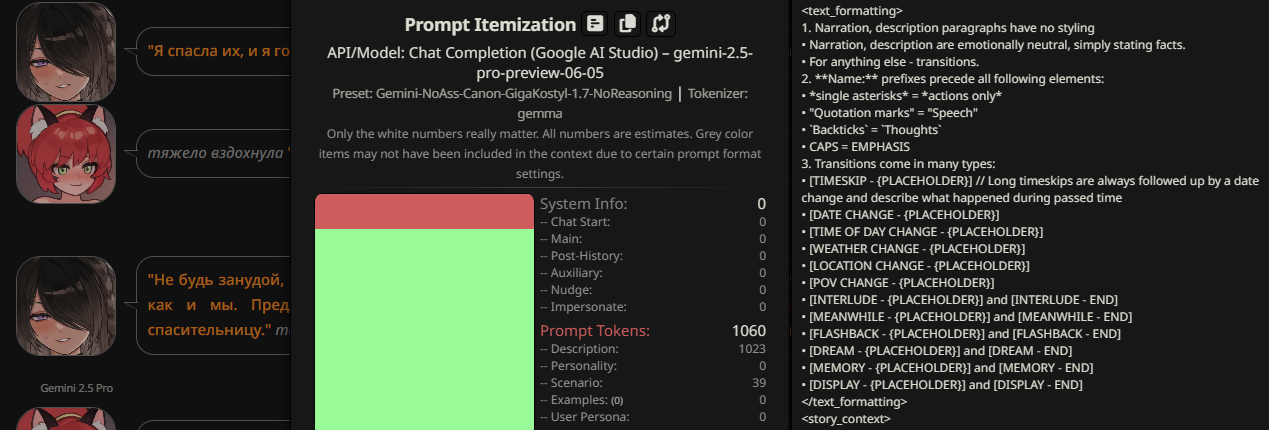
Task: Click dark-haired avatar beside "Я спасла их" message
Action: click(x=66, y=50)
